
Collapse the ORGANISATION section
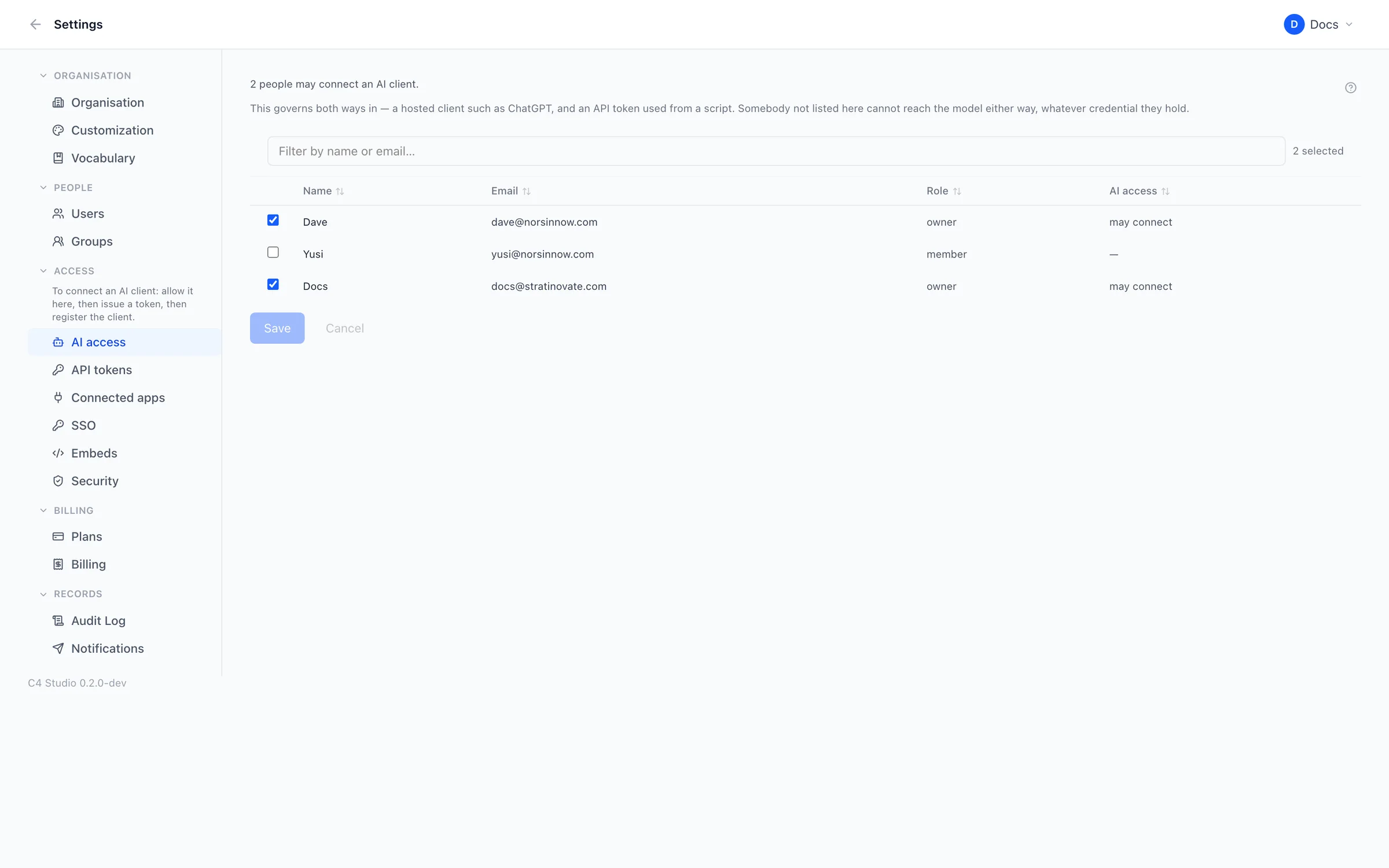pyautogui.click(x=43, y=76)
